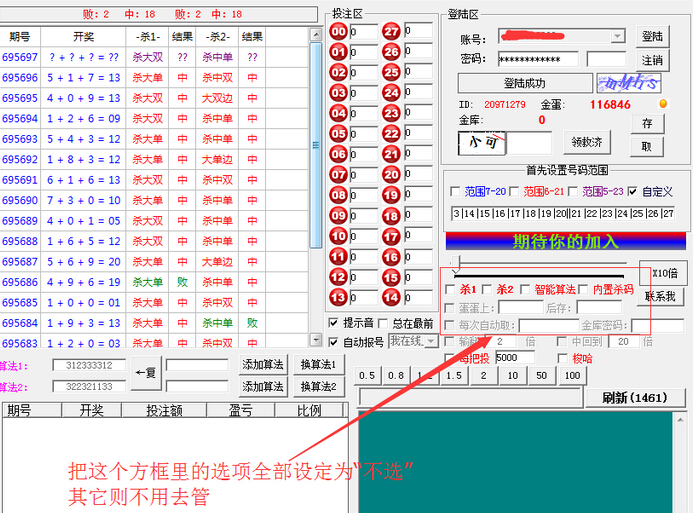
Task: Click the X10倍 button
Action: click(664, 273)
